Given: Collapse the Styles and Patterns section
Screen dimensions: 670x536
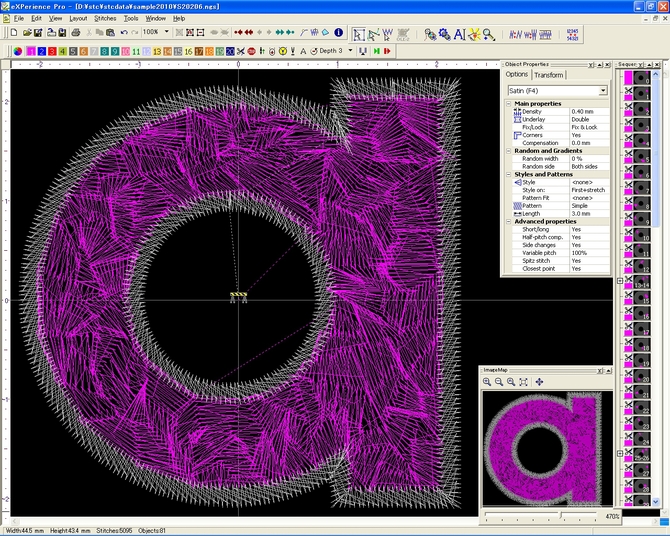Looking at the screenshot, I should pyautogui.click(x=508, y=174).
